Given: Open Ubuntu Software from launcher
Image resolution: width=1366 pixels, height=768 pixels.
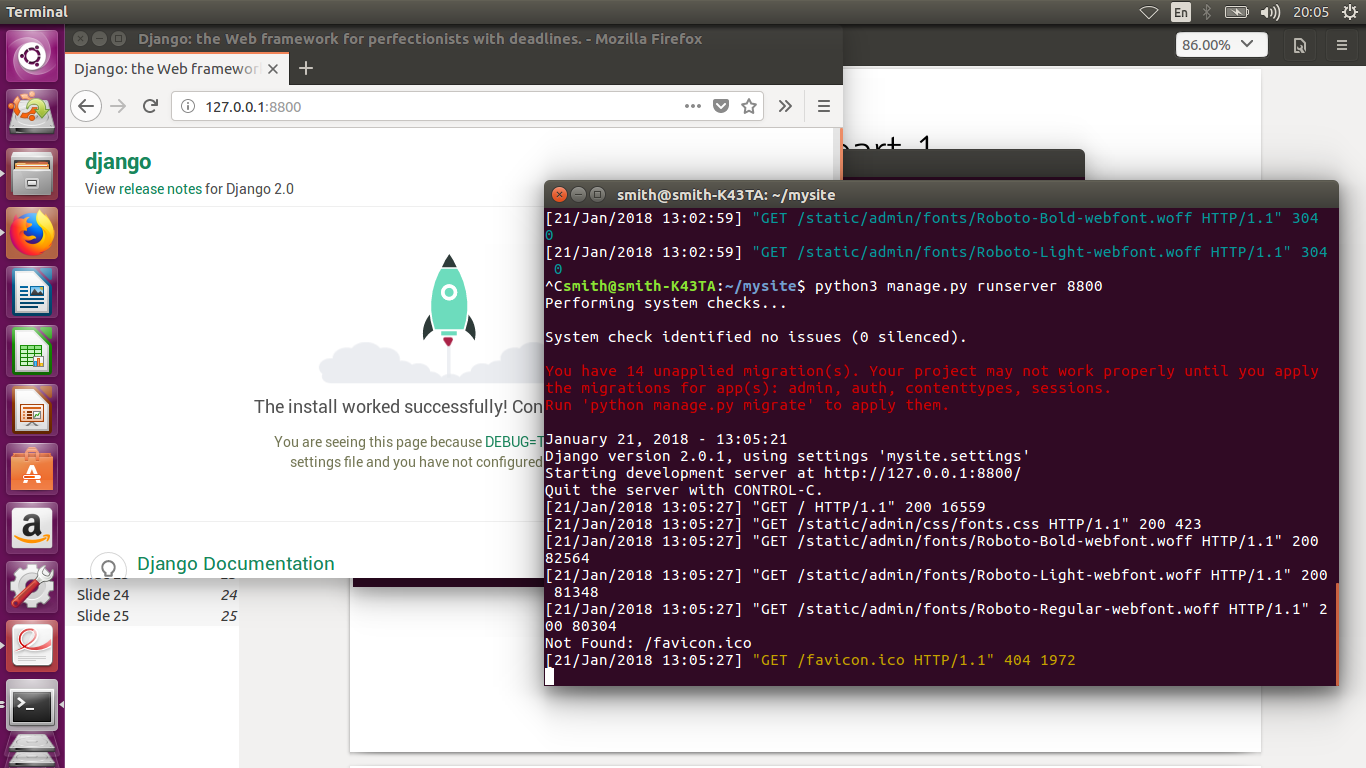Looking at the screenshot, I should [33, 470].
